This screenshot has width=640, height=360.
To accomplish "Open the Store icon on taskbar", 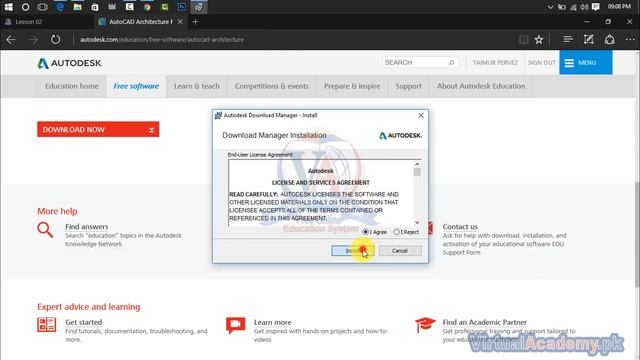I will 95,7.
